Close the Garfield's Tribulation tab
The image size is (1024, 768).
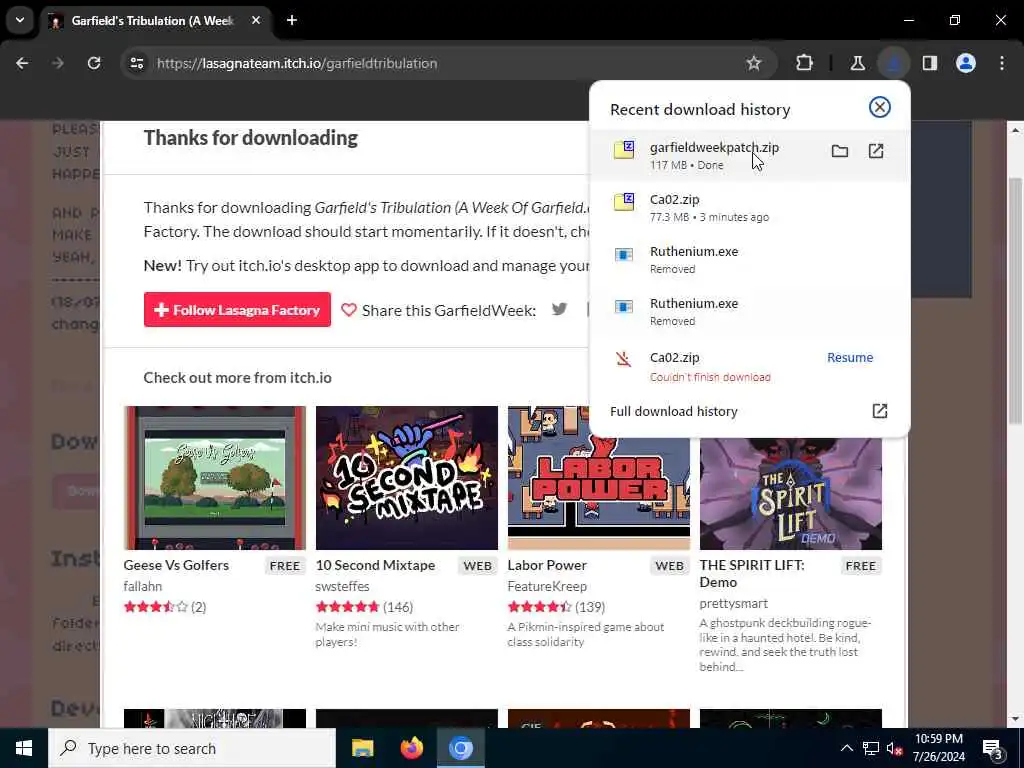click(x=256, y=20)
